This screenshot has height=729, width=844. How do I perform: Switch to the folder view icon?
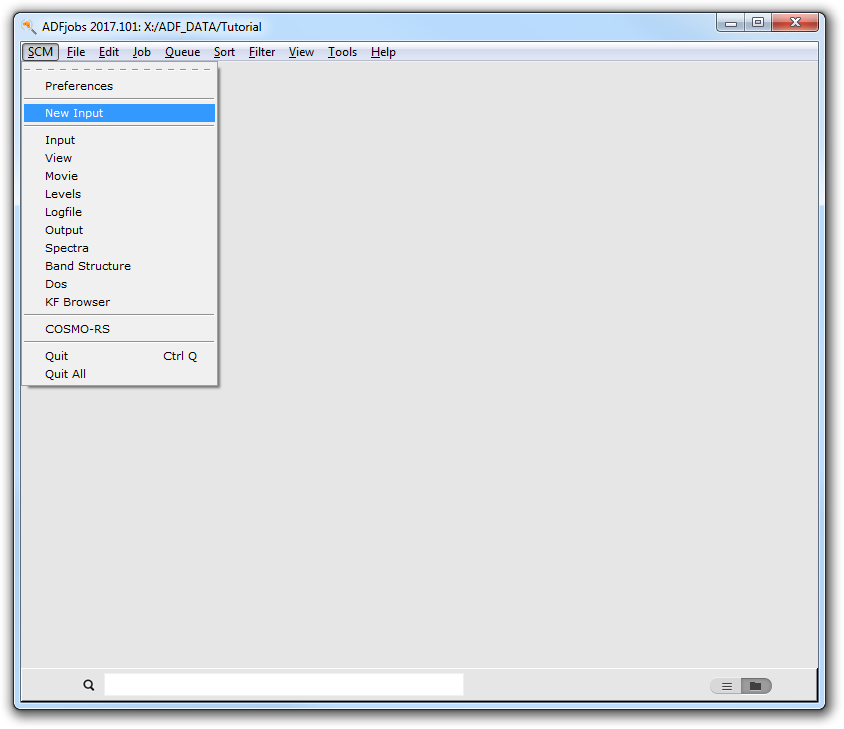(x=755, y=686)
